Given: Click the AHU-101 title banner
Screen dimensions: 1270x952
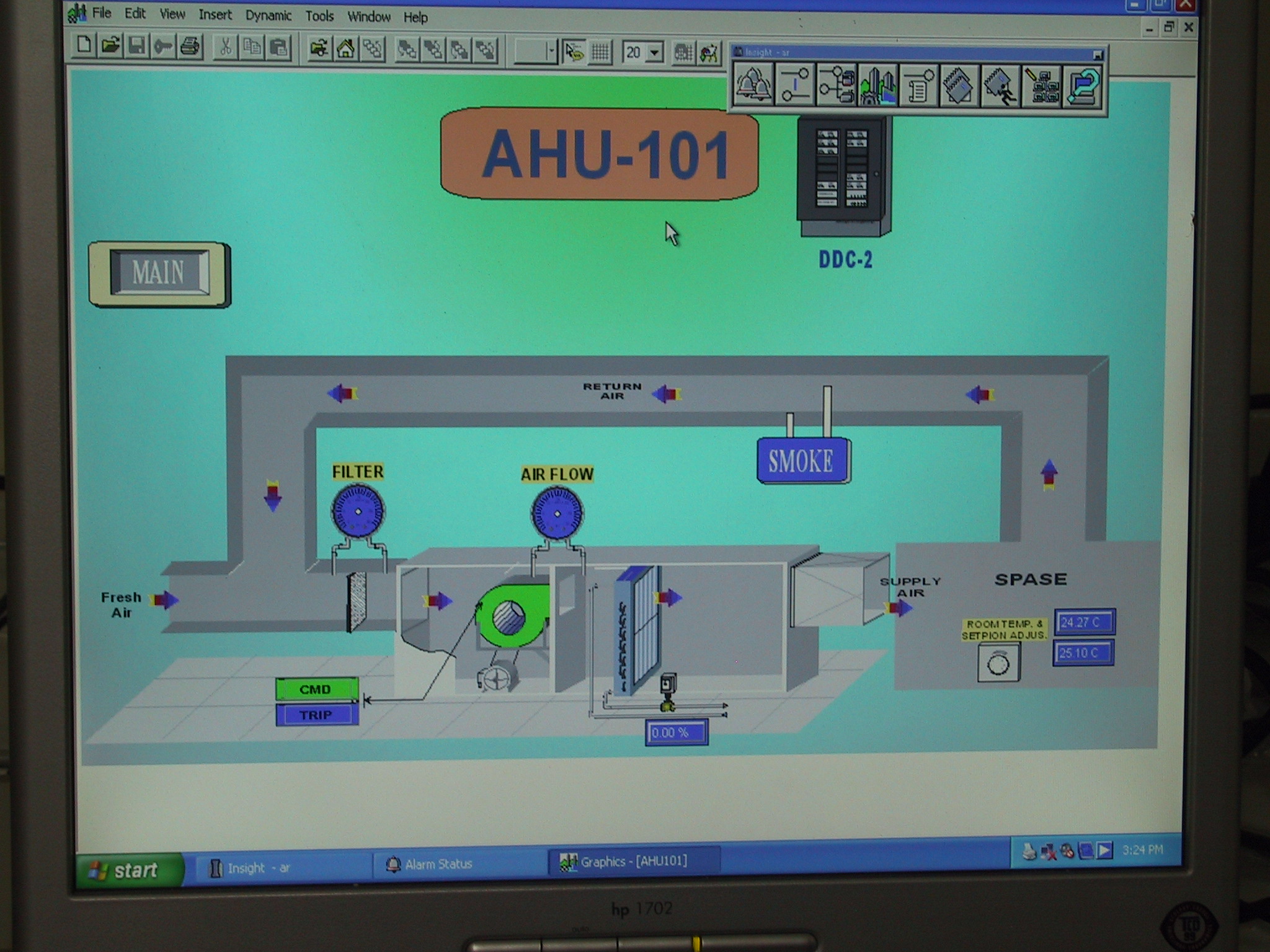Looking at the screenshot, I should [x=600, y=154].
